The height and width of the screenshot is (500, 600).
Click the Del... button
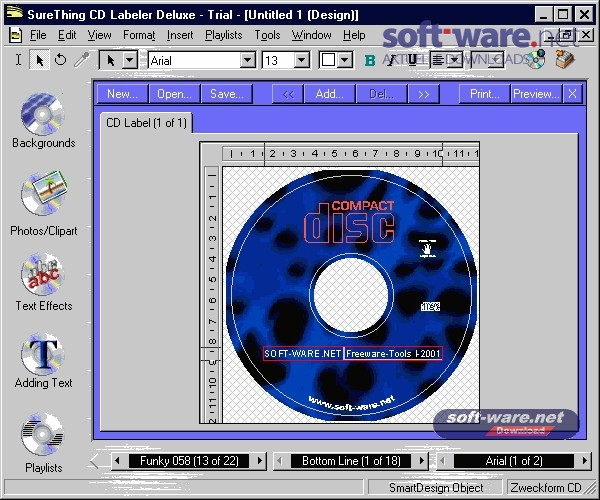point(382,94)
